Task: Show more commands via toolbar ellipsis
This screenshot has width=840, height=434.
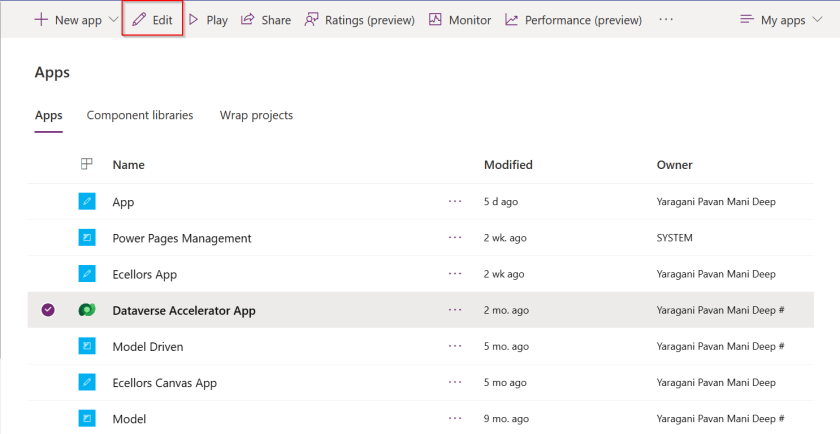Action: coord(667,20)
